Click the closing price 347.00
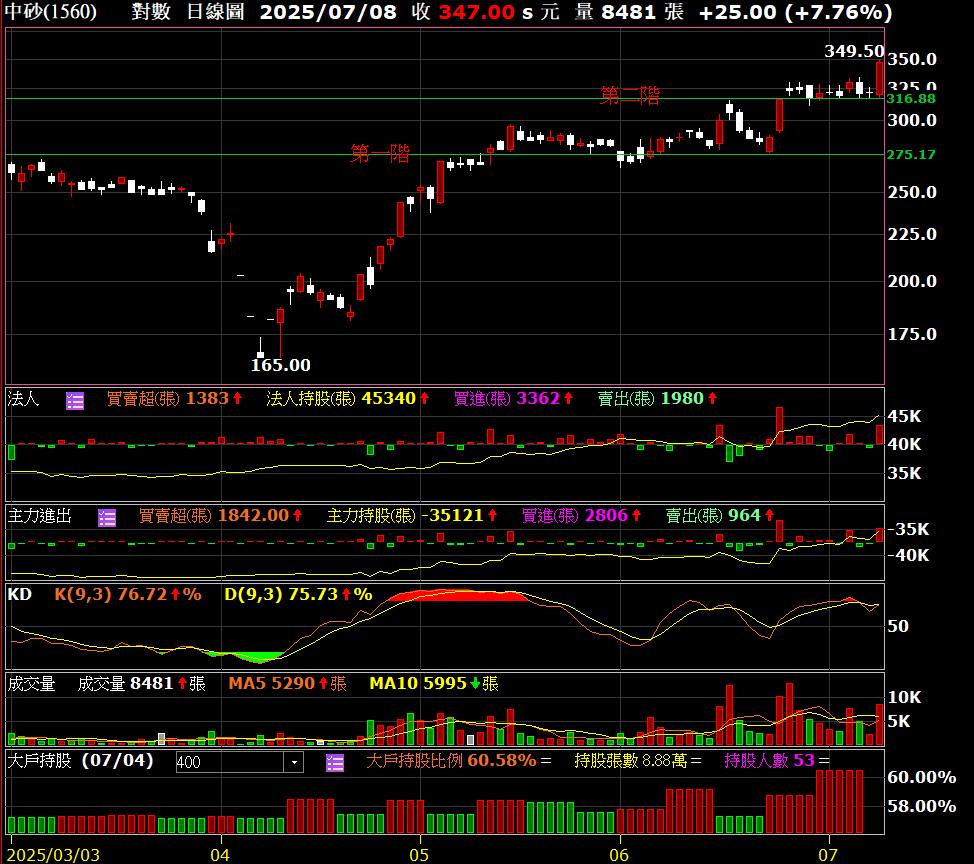974x864 pixels. click(x=476, y=12)
